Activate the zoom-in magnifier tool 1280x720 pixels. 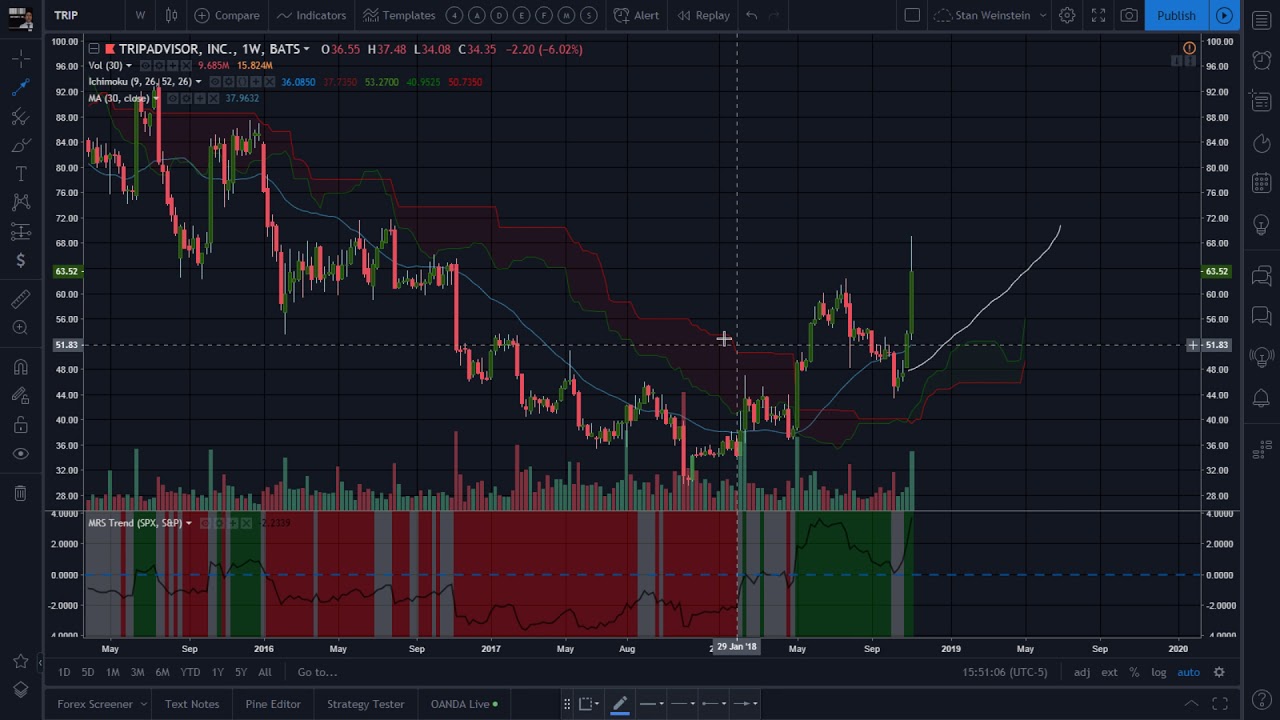click(20, 328)
